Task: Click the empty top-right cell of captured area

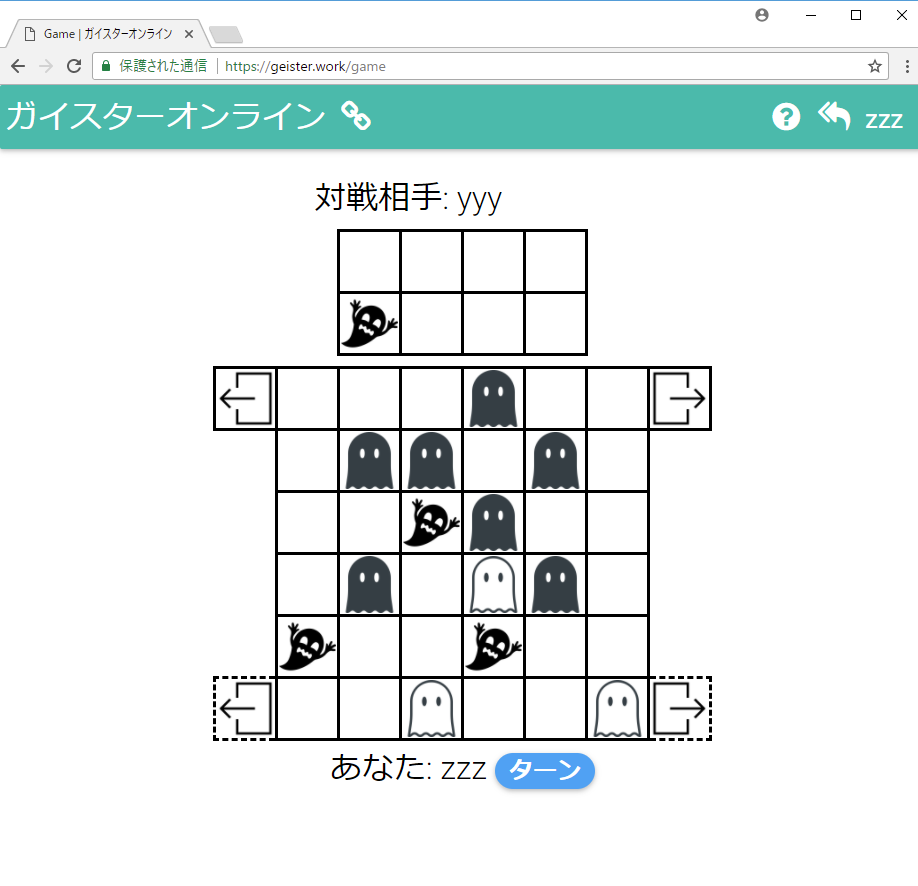Action: pos(556,261)
